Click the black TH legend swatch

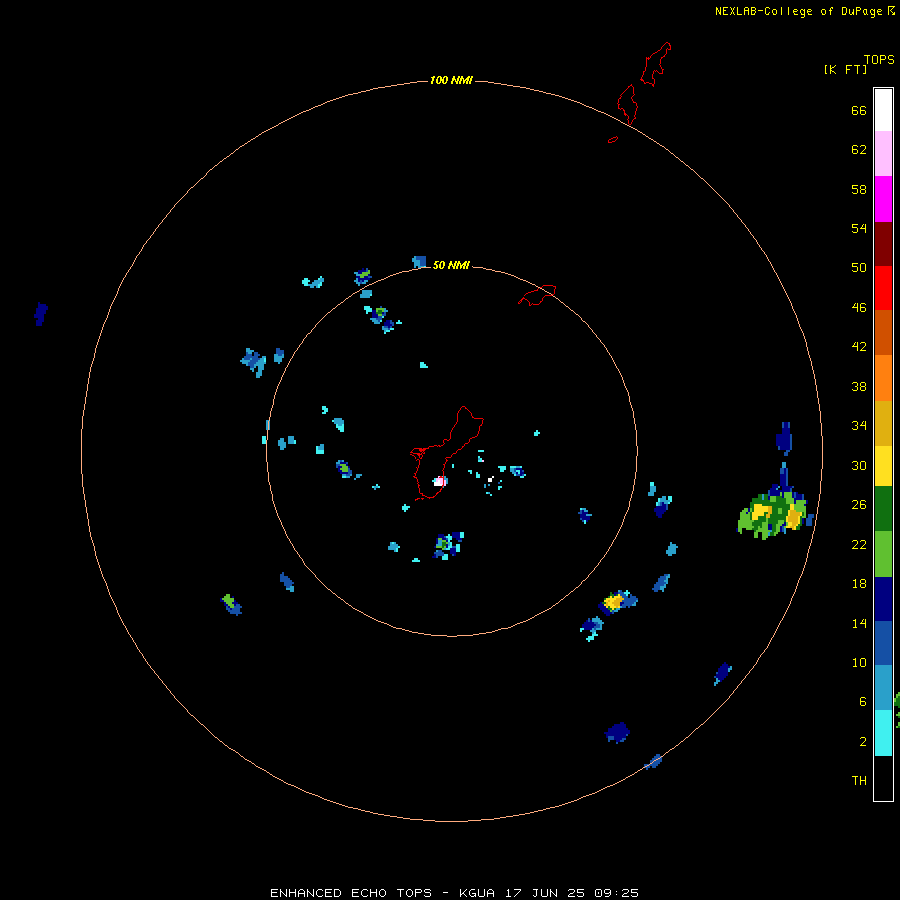(883, 778)
